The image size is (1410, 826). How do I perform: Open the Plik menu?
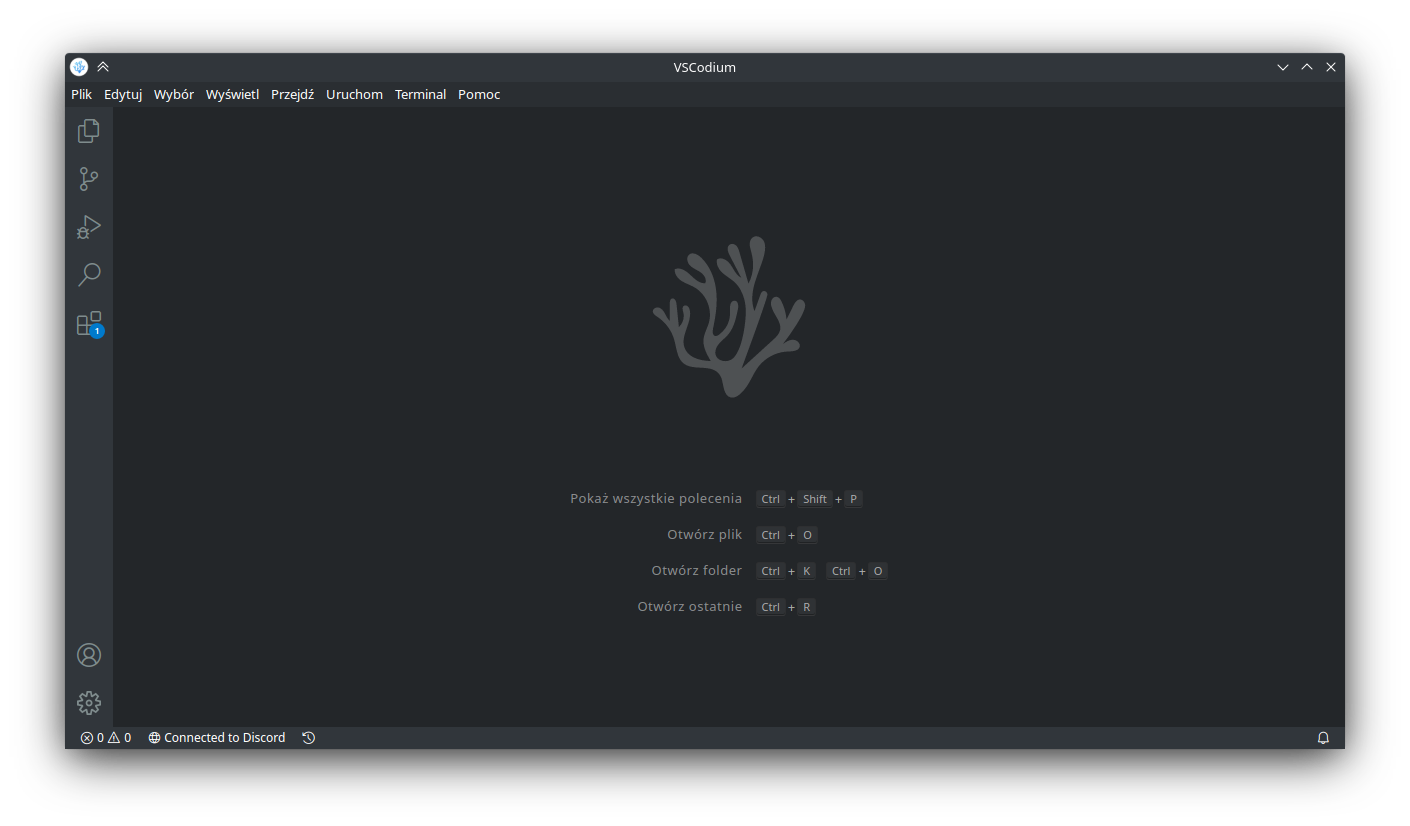coord(81,95)
